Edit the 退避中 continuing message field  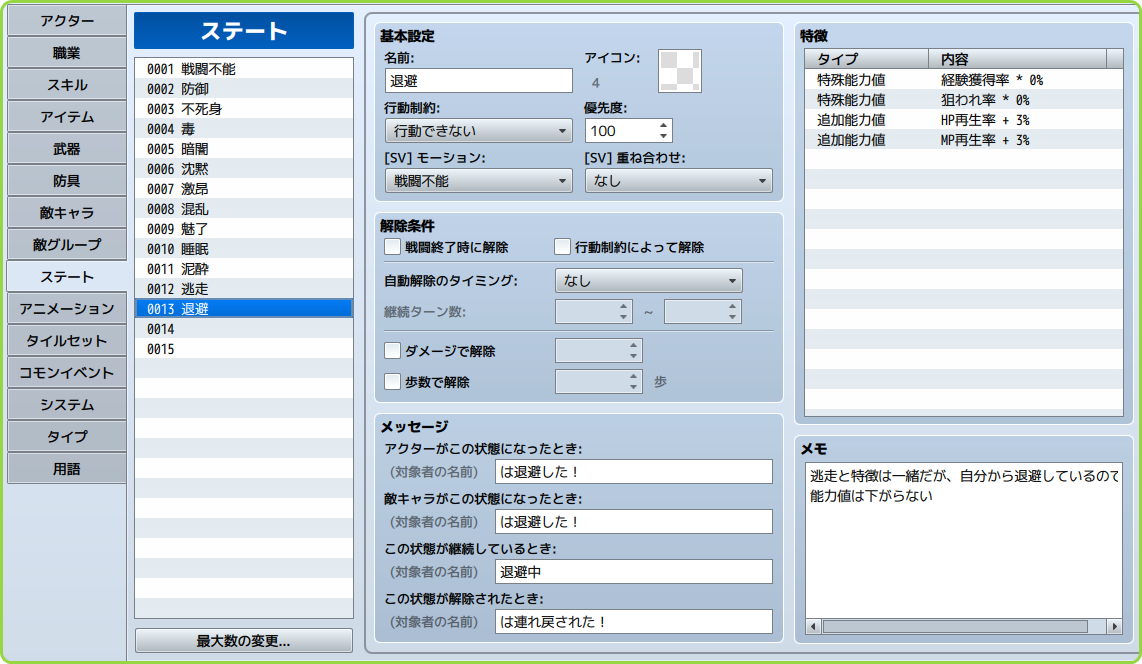point(634,572)
